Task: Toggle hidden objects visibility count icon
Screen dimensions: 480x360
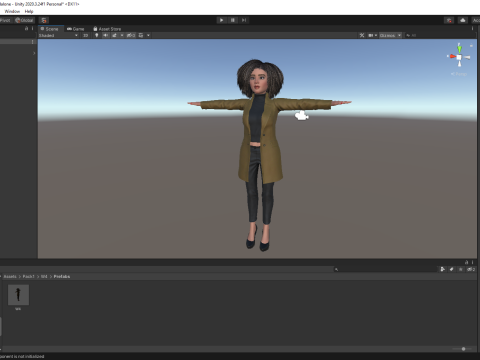Action: click(131, 35)
